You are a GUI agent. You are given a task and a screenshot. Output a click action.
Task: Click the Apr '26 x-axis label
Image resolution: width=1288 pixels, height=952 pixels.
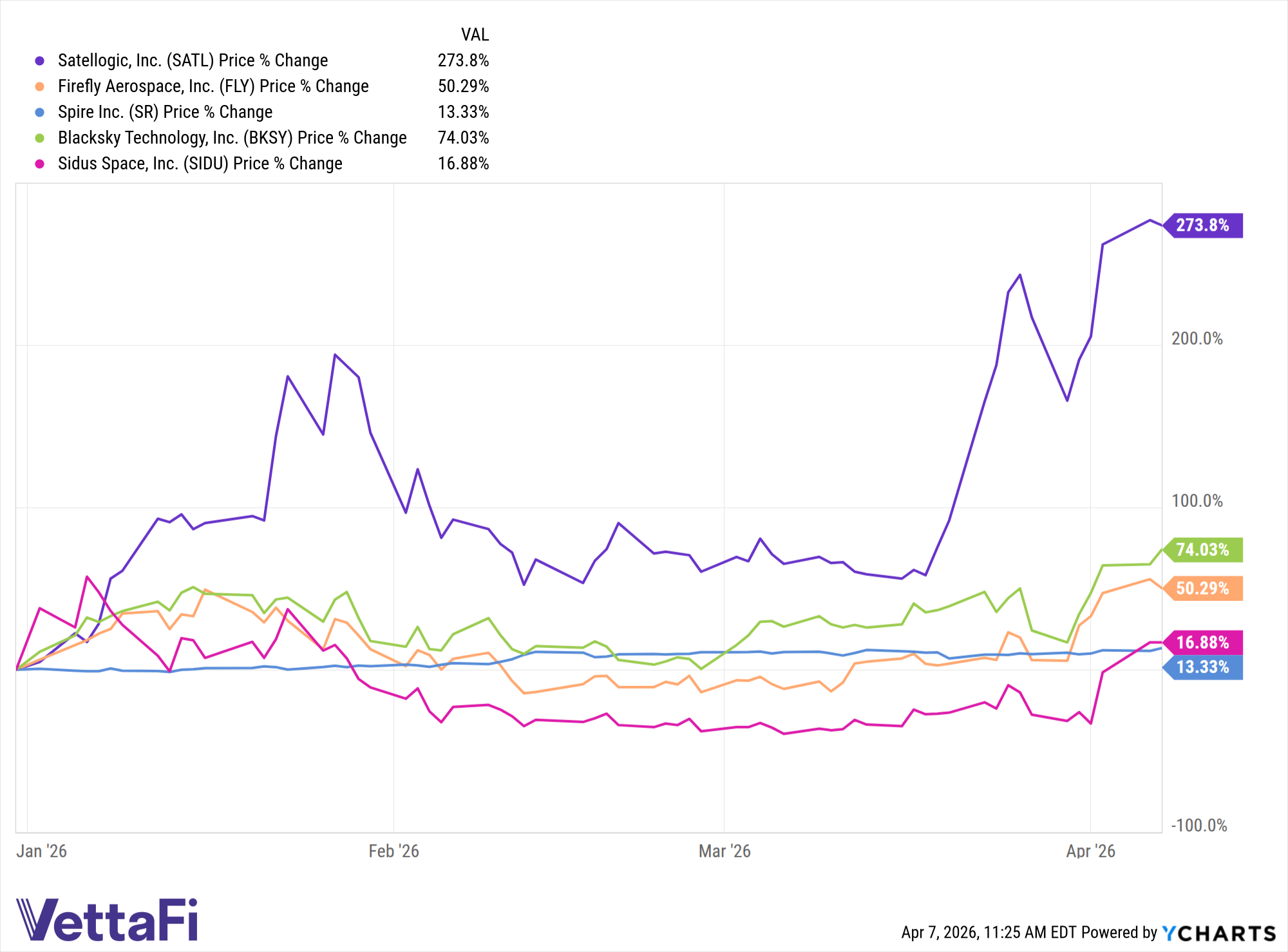(1090, 851)
